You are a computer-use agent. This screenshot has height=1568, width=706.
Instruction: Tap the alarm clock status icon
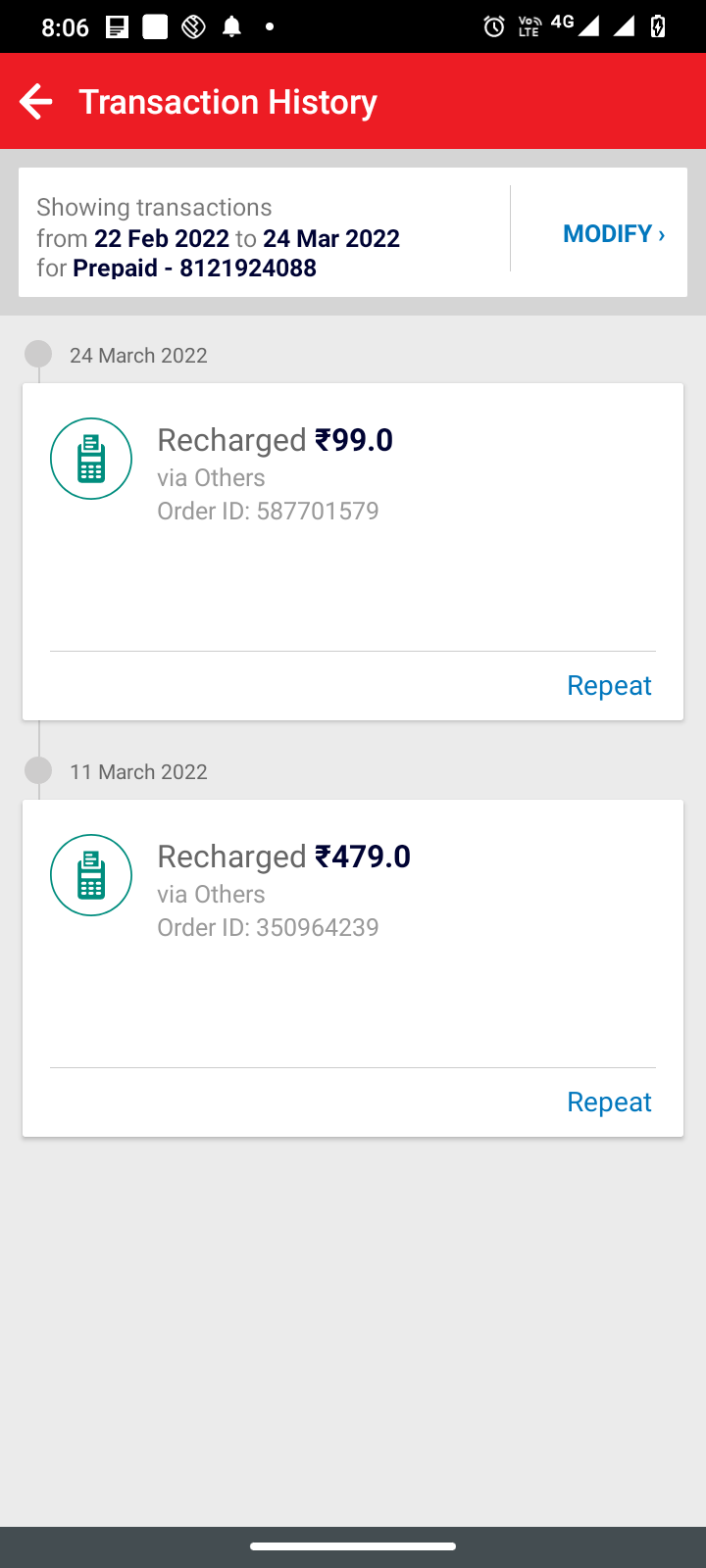pyautogui.click(x=494, y=26)
